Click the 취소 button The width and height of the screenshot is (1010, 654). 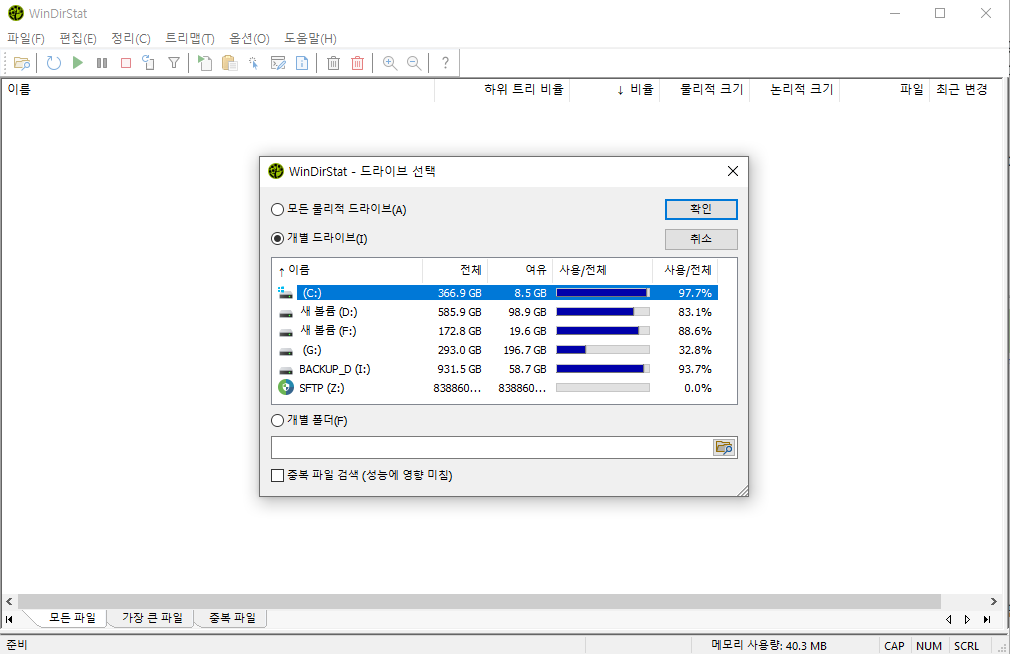coord(701,239)
